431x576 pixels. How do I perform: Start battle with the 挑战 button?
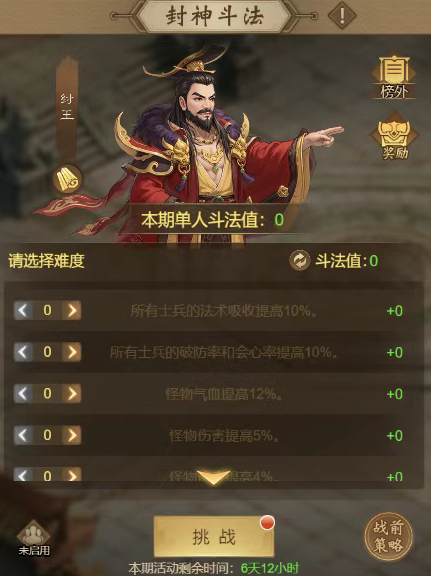pyautogui.click(x=214, y=537)
